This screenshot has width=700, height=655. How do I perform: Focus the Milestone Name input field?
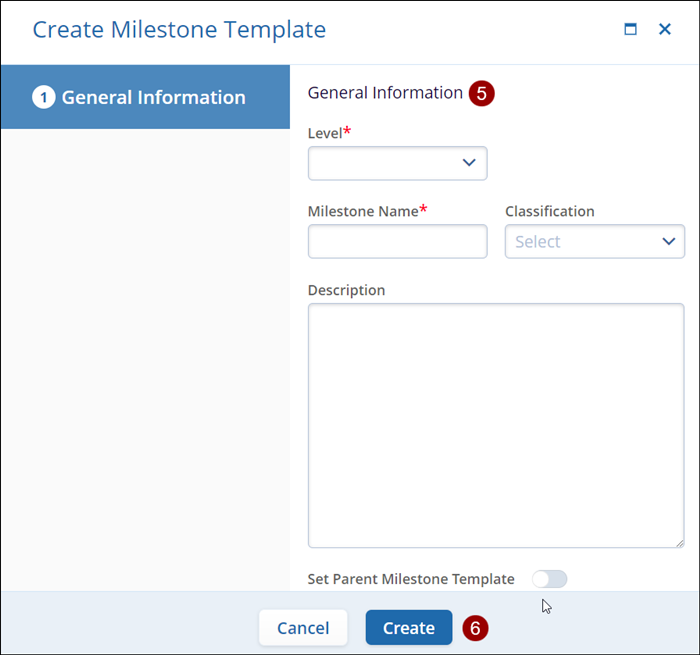pyautogui.click(x=397, y=241)
